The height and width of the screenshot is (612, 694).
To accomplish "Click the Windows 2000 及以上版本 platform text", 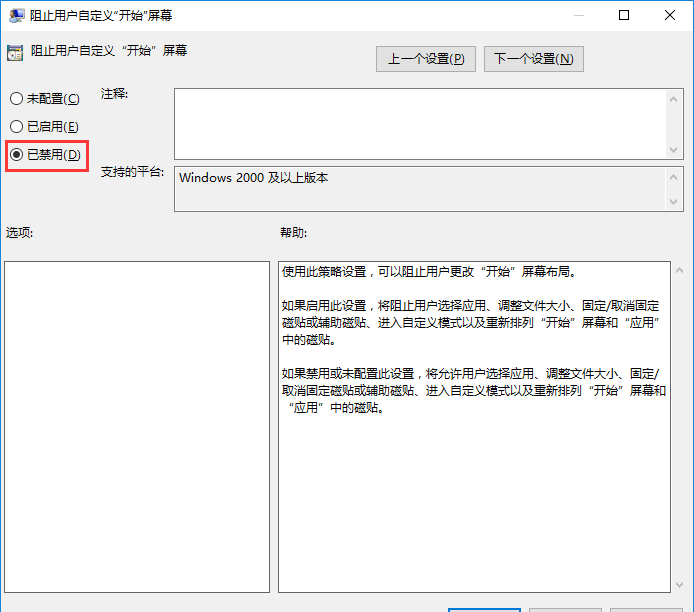I will [254, 178].
